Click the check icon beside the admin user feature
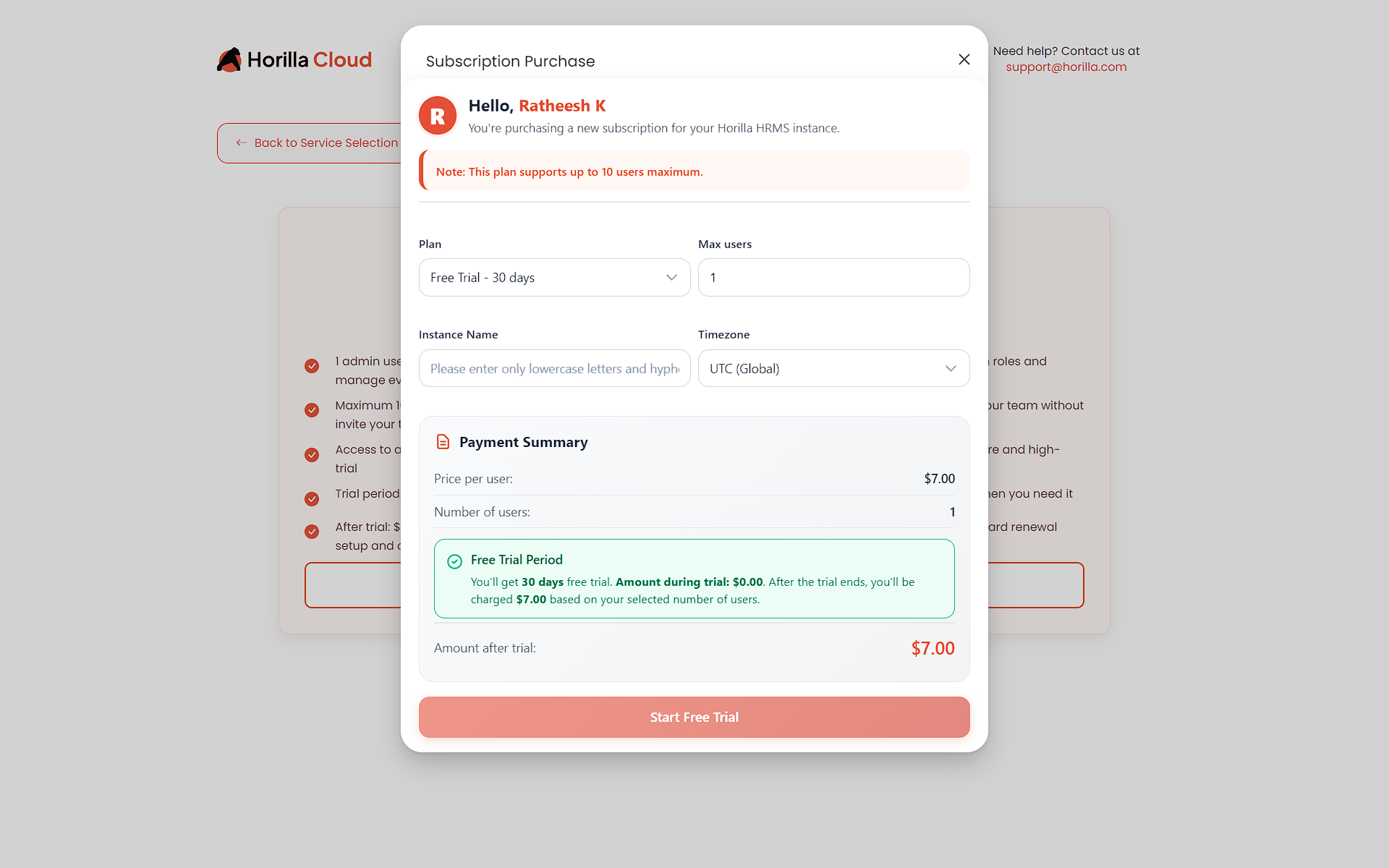This screenshot has width=1389, height=868. 312,366
